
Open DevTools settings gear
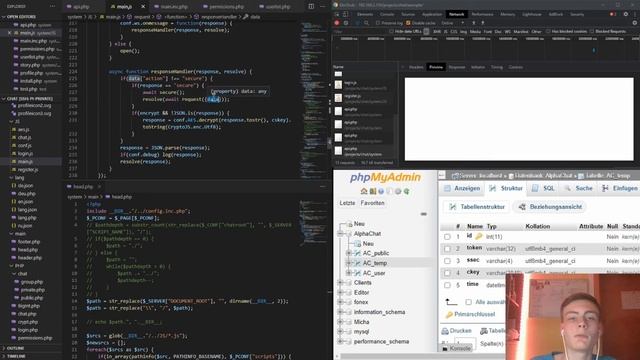pyautogui.click(x=626, y=14)
